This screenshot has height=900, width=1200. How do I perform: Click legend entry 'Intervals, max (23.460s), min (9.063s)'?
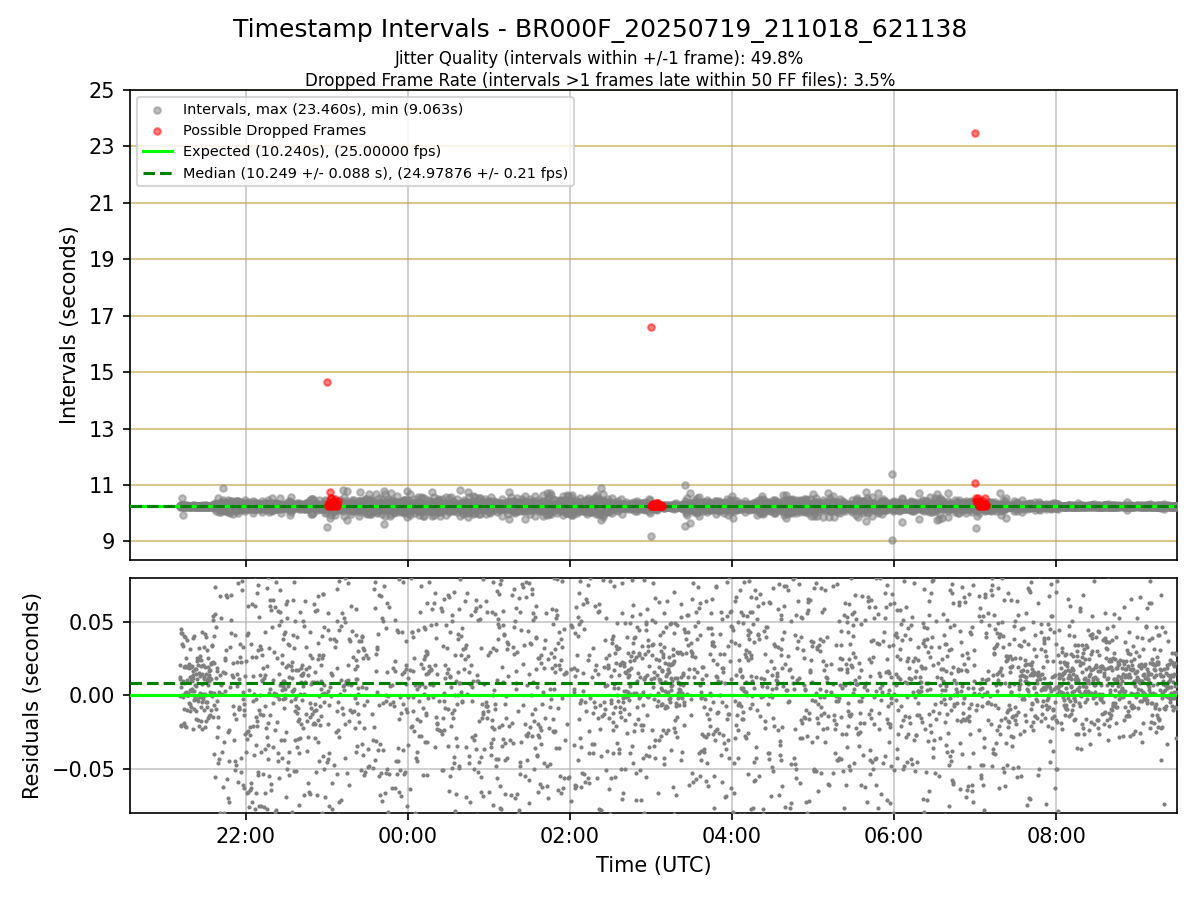[323, 109]
